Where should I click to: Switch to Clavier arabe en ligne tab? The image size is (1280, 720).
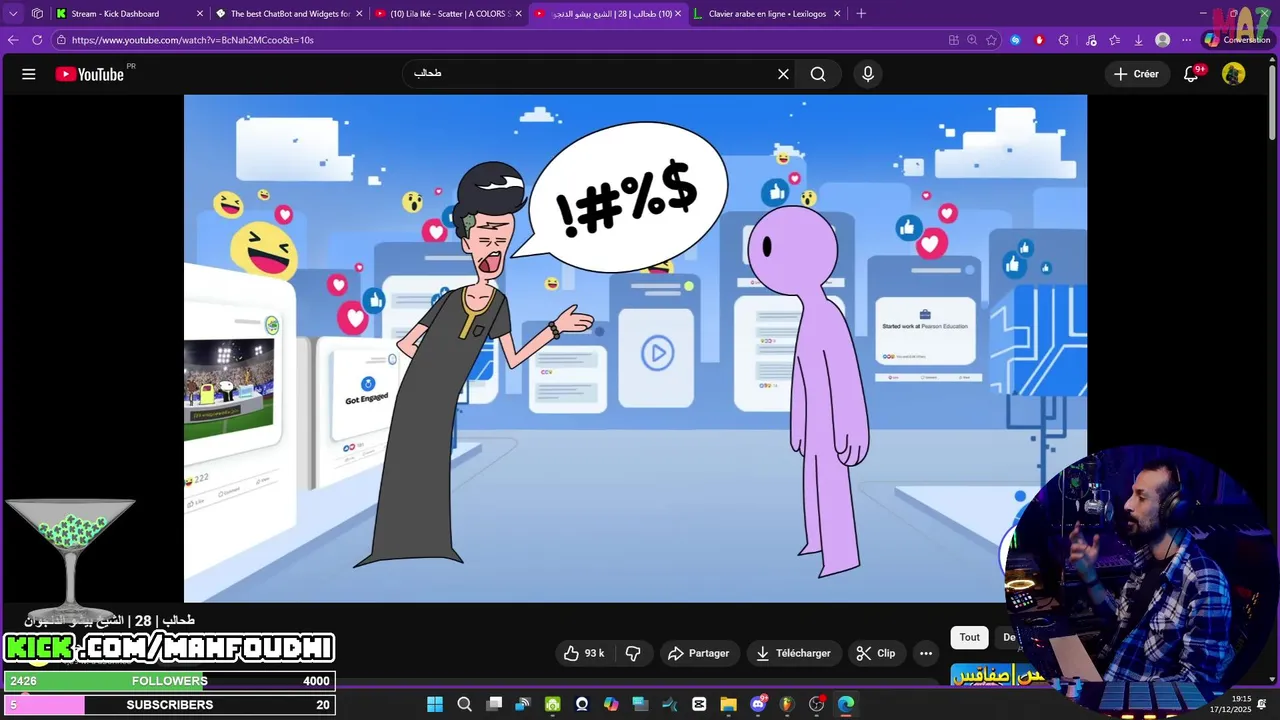click(767, 14)
